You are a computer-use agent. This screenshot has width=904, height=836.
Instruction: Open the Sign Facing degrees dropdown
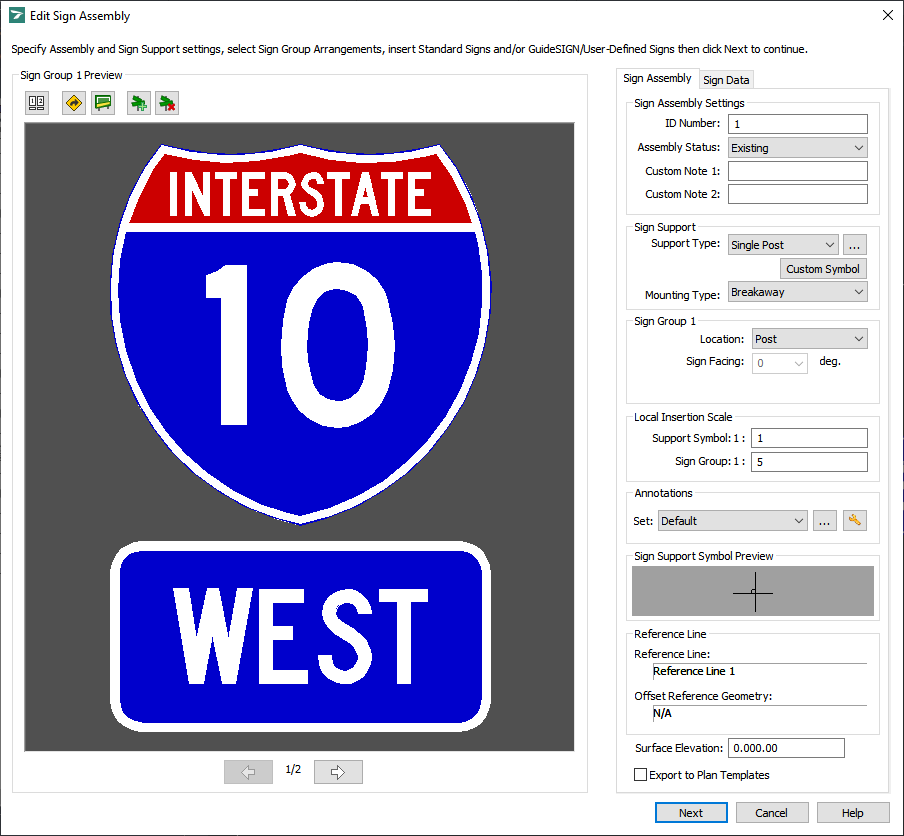tap(779, 363)
